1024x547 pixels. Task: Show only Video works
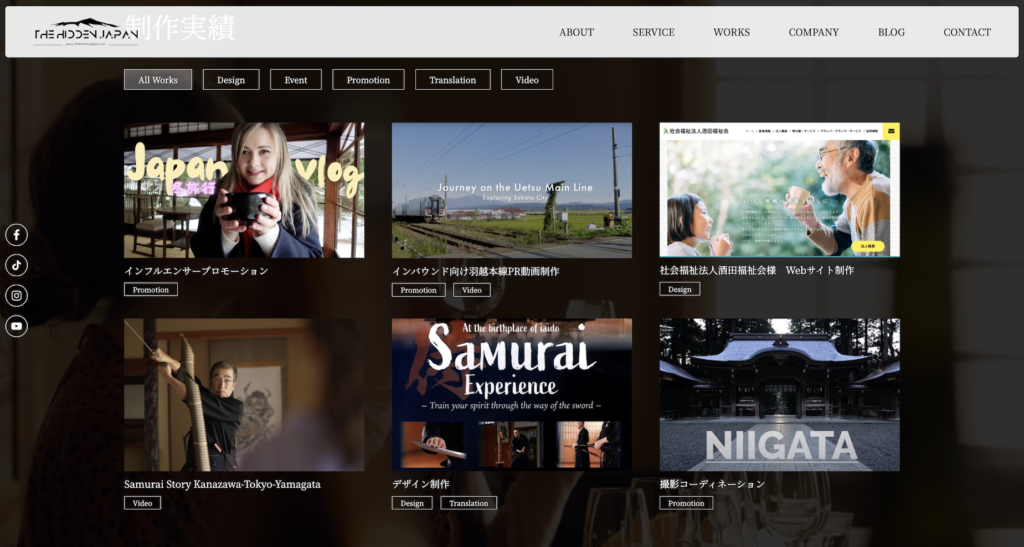pos(527,80)
